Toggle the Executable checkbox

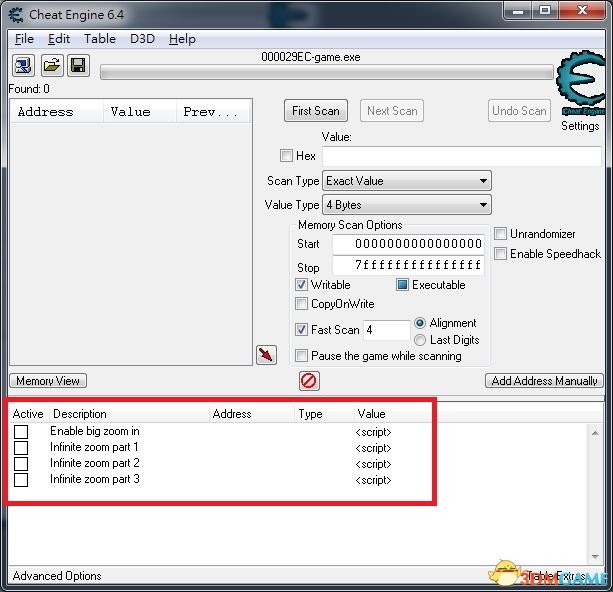pos(402,284)
